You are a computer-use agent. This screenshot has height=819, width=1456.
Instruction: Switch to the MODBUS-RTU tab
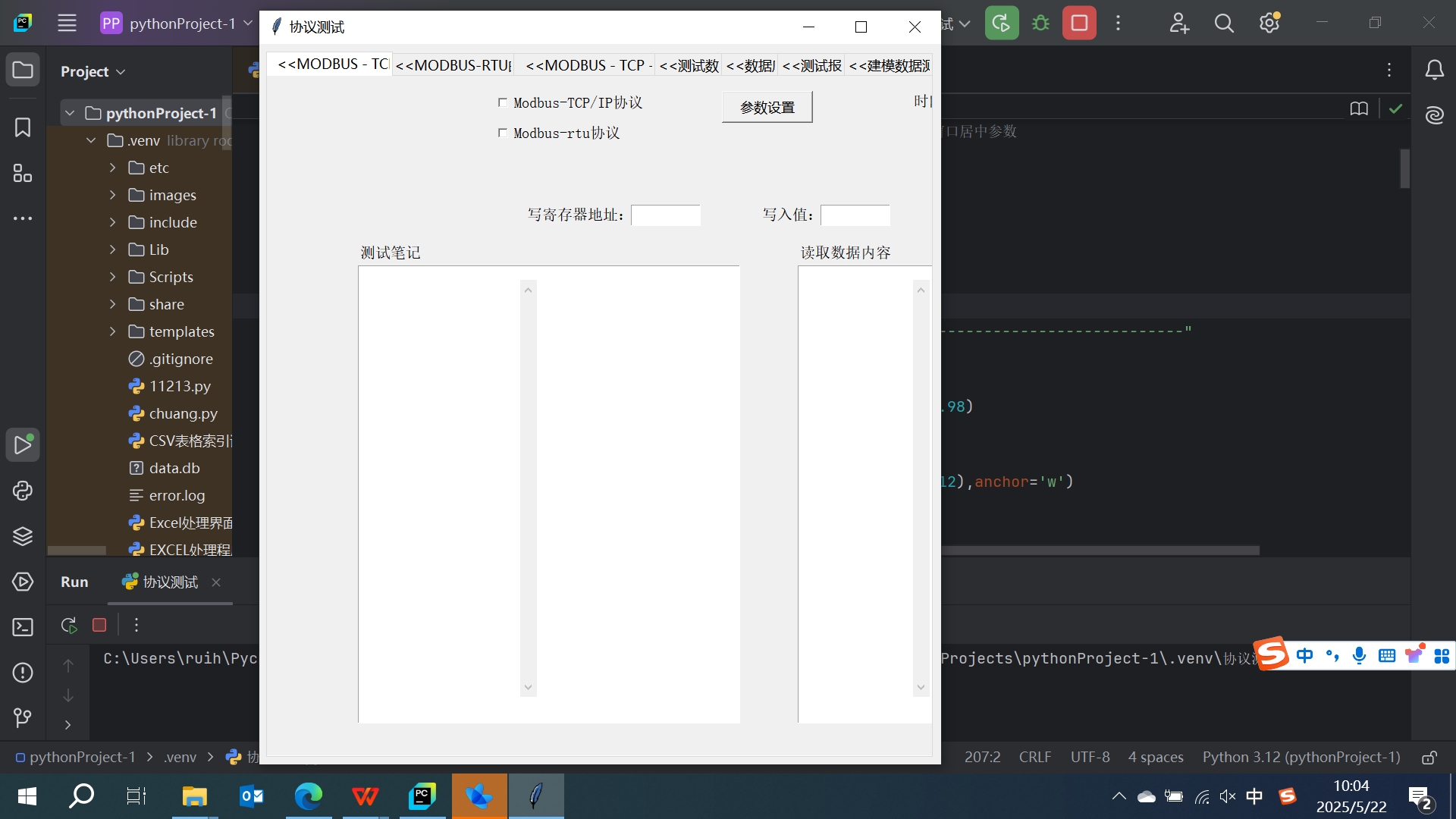coord(453,65)
